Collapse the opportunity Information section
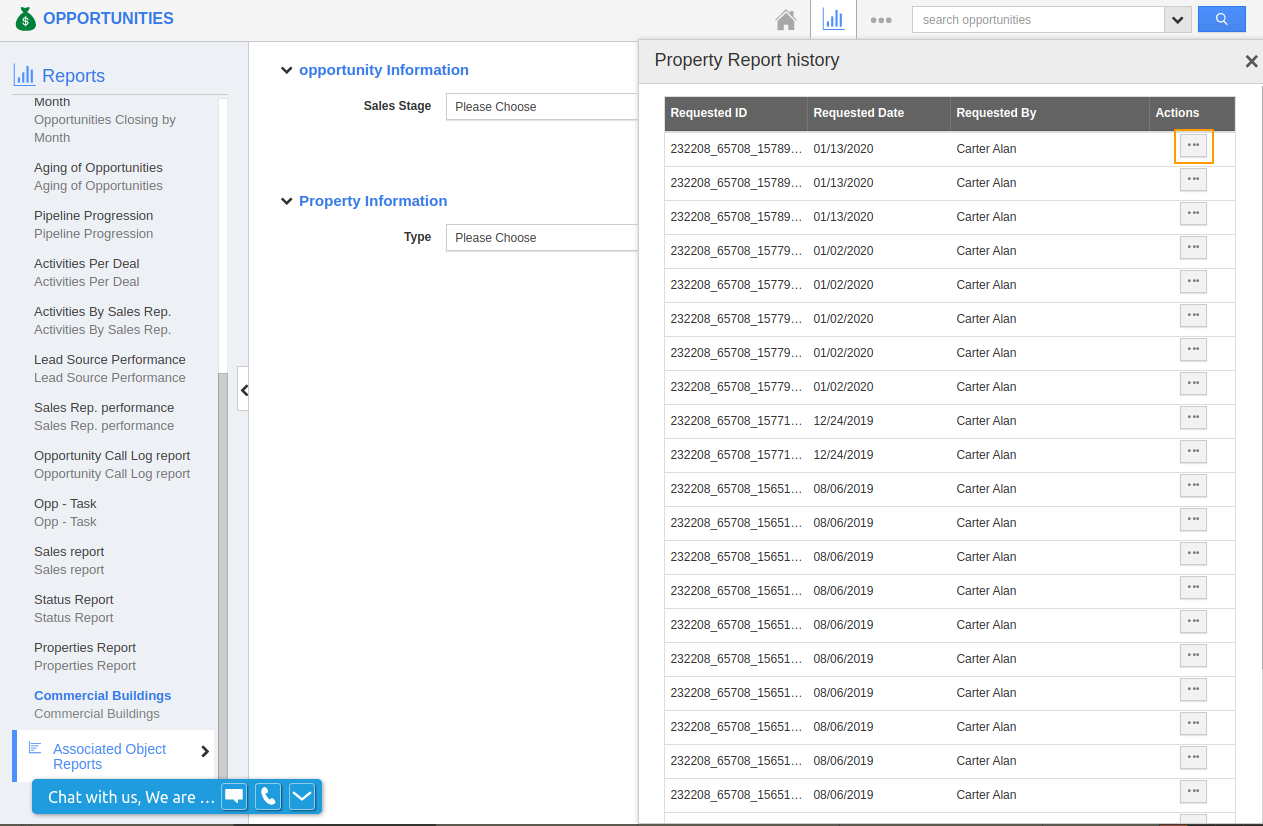 click(x=287, y=70)
